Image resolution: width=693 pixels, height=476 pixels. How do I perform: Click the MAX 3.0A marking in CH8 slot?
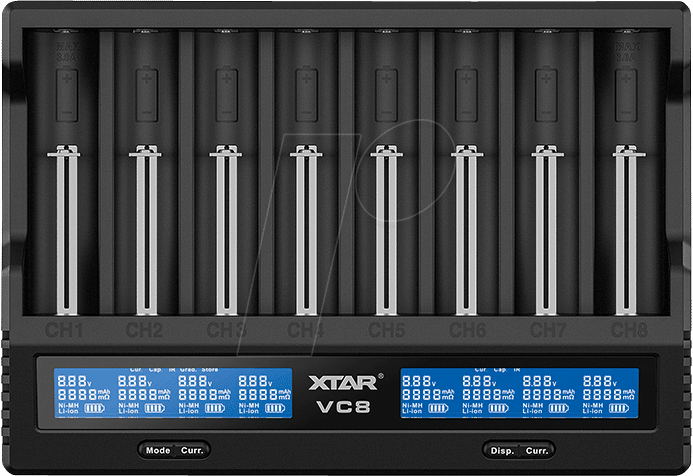pos(627,52)
